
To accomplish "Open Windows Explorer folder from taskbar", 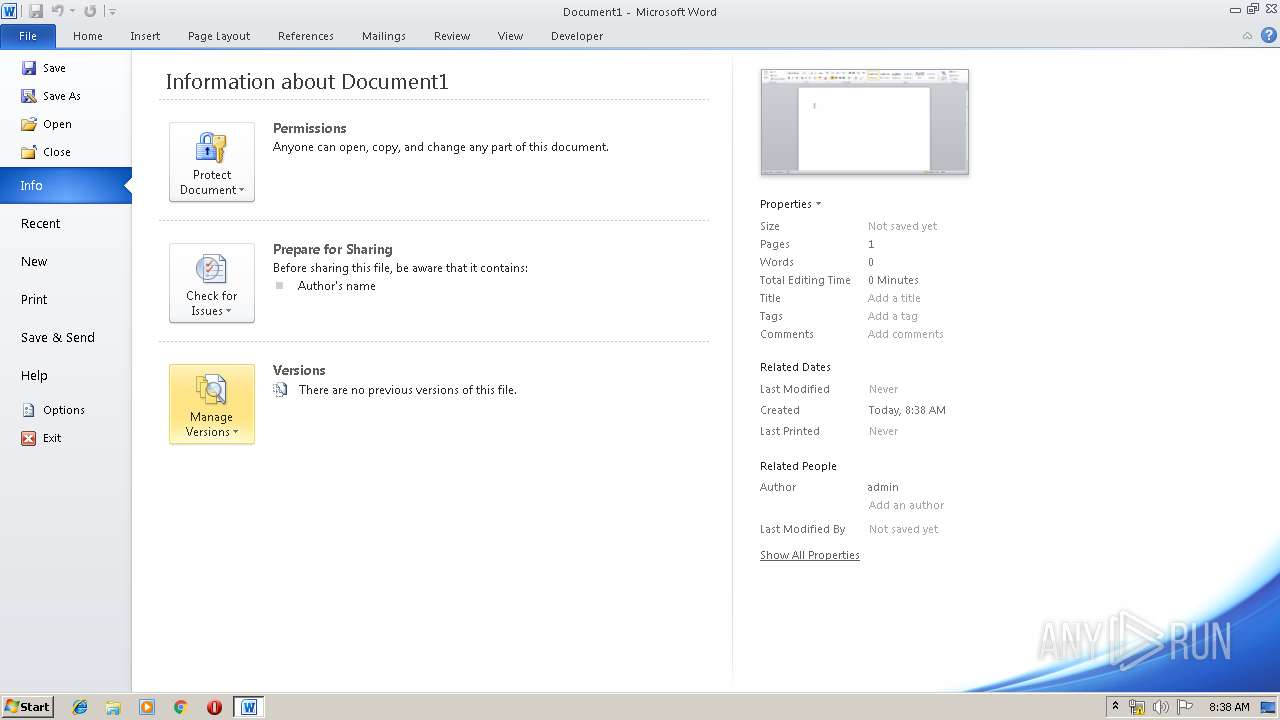I will [113, 707].
